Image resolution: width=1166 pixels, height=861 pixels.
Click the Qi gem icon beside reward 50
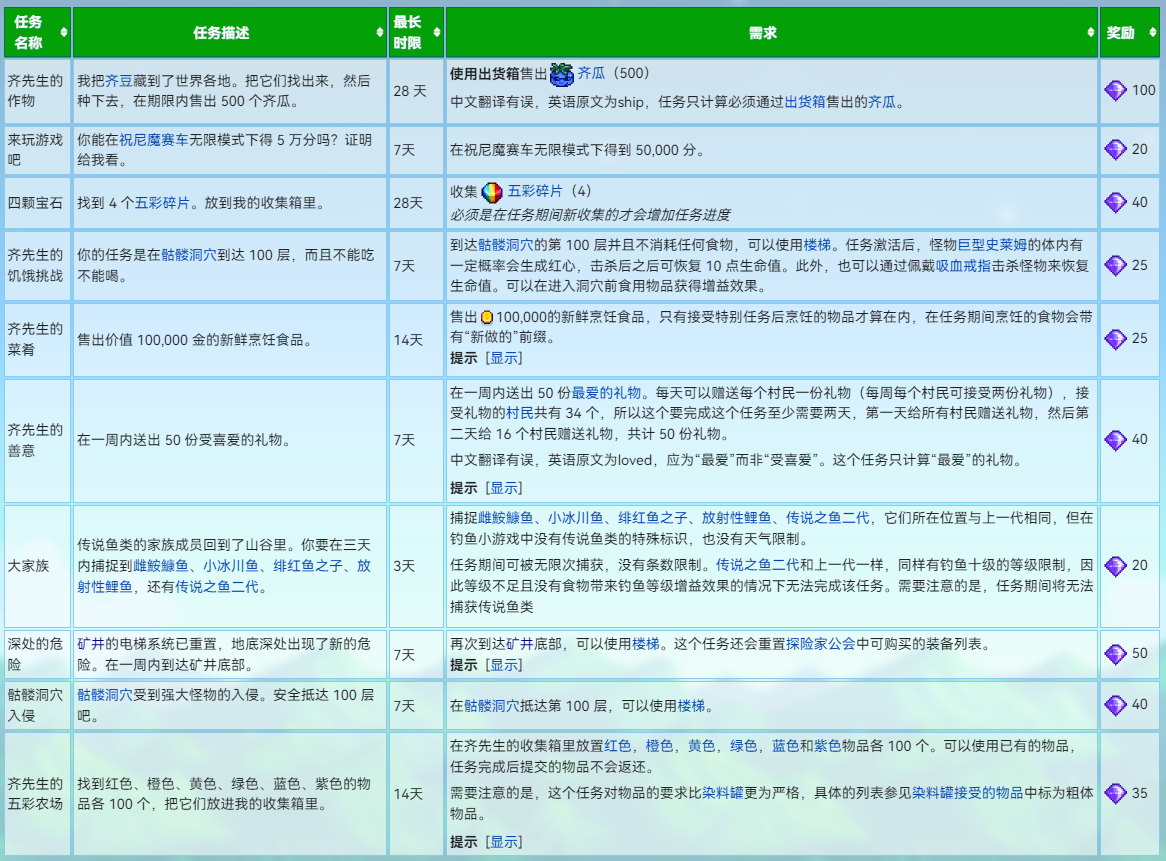[1115, 654]
